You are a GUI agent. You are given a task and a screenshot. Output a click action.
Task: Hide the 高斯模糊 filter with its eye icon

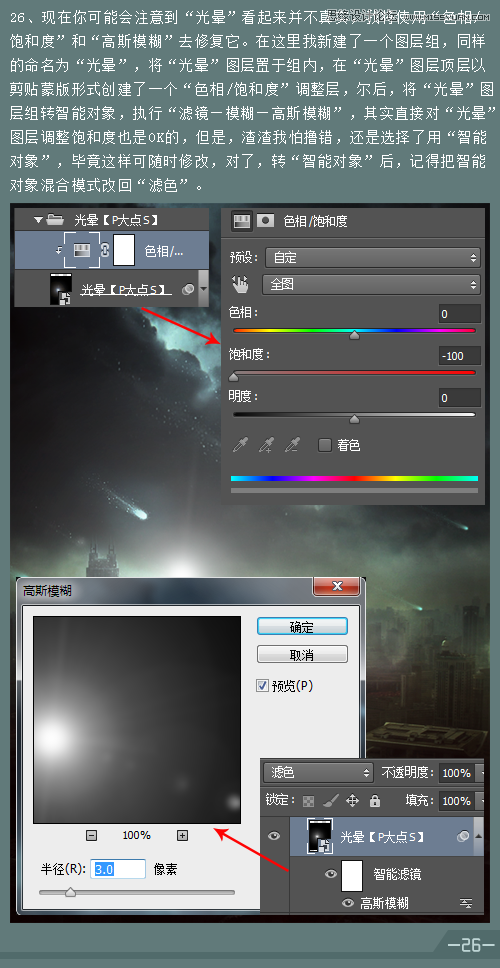click(348, 903)
